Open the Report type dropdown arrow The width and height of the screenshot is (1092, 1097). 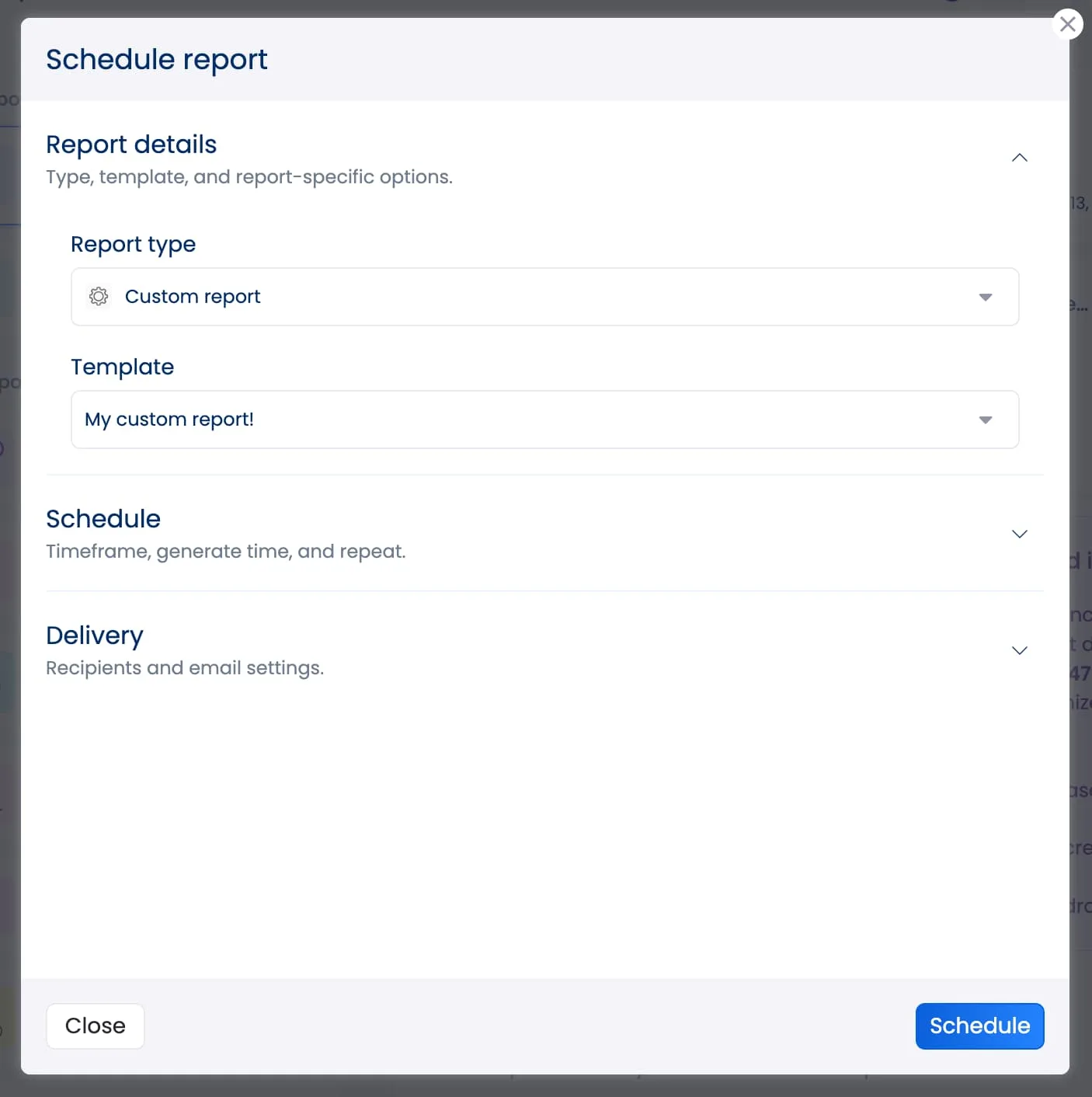coord(986,297)
